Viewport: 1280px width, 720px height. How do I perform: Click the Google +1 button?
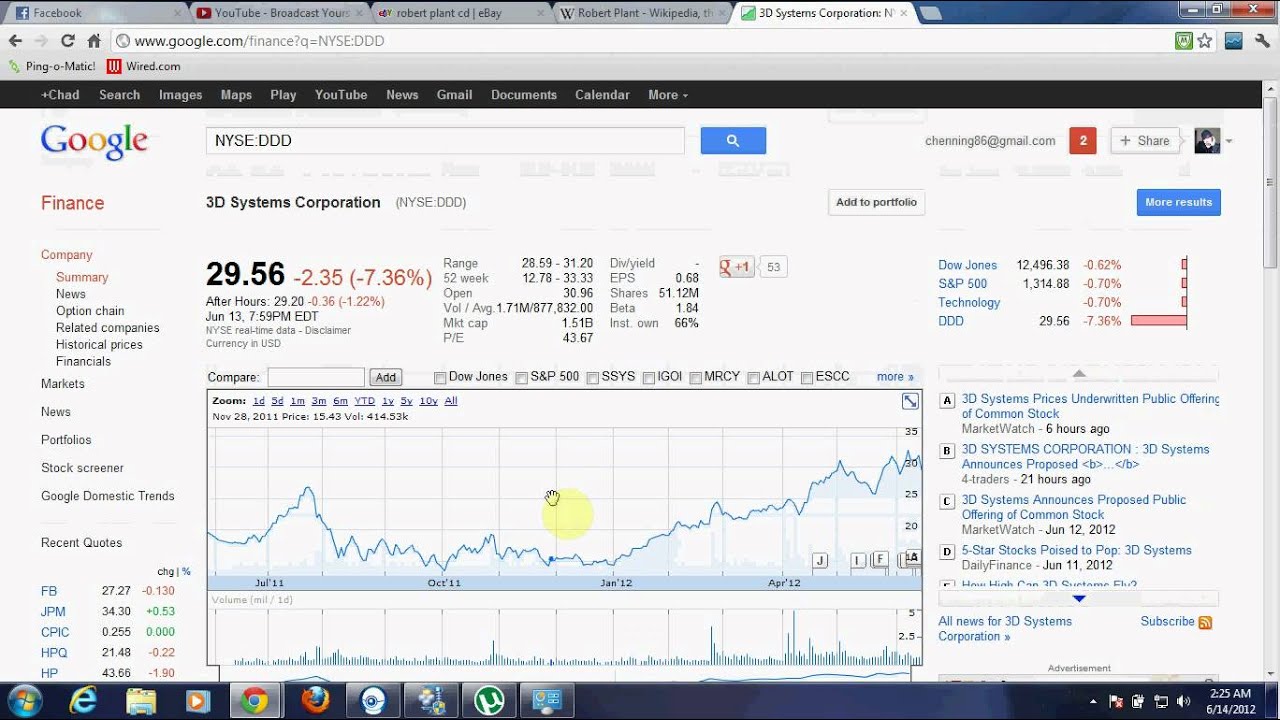(736, 267)
